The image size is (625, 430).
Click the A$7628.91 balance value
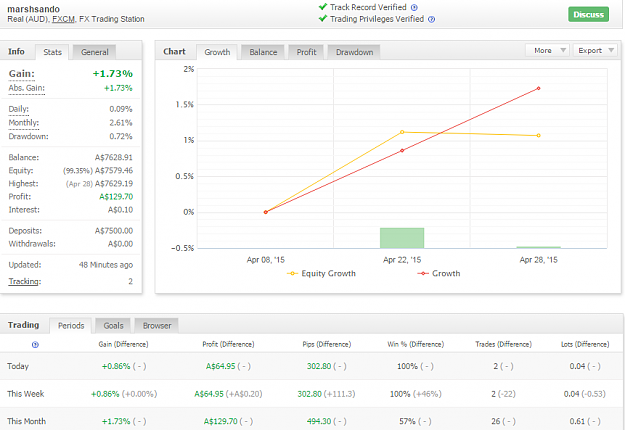(x=114, y=157)
